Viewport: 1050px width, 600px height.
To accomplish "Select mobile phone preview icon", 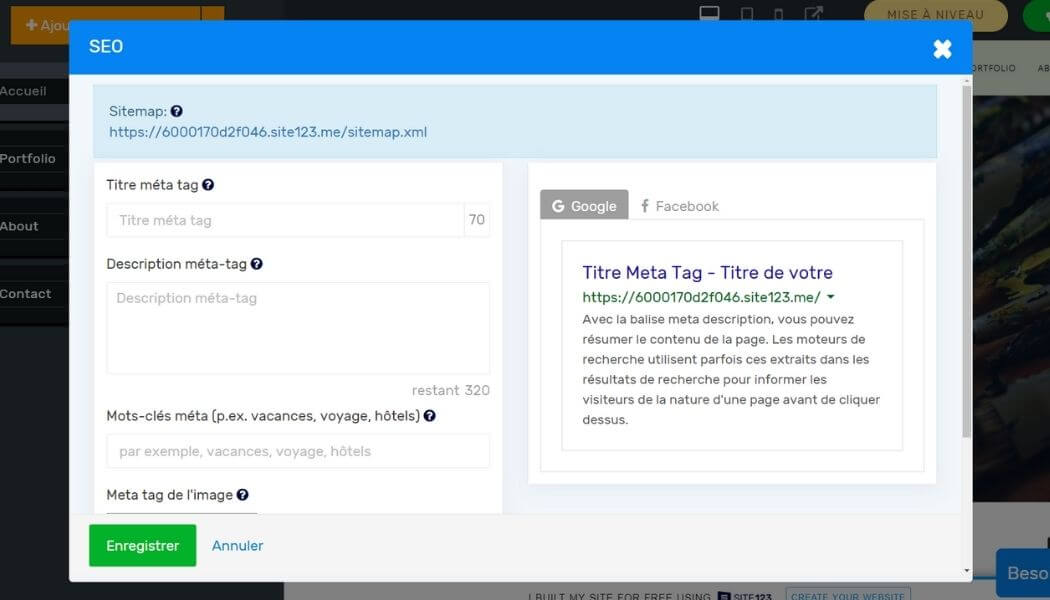I will (x=779, y=13).
